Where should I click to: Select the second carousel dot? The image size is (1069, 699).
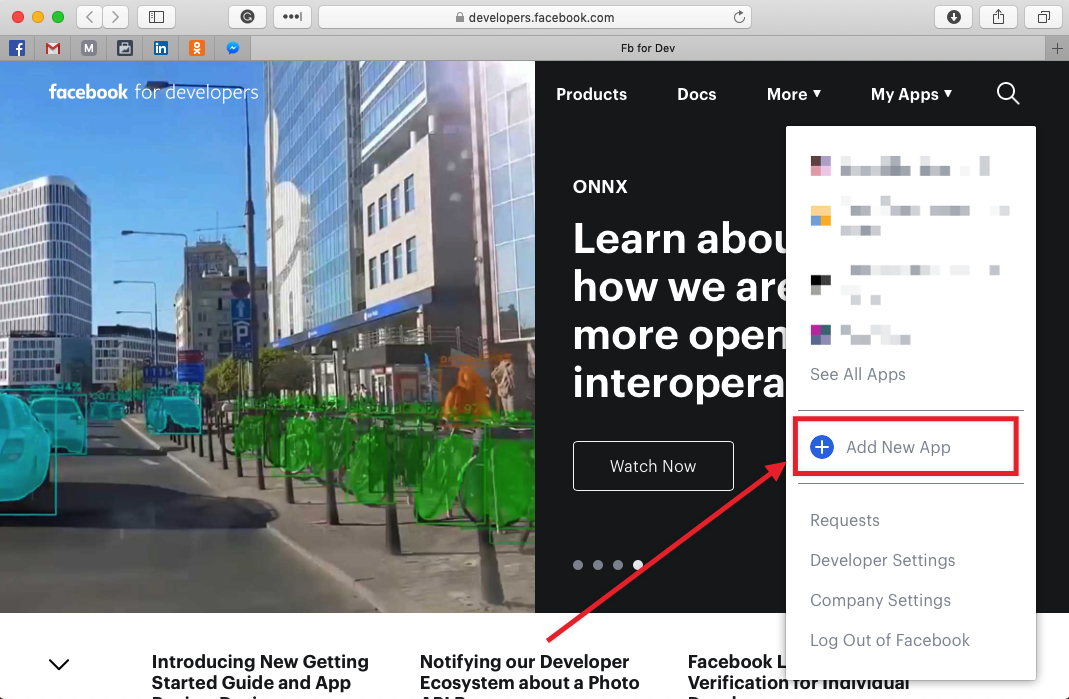(x=598, y=565)
